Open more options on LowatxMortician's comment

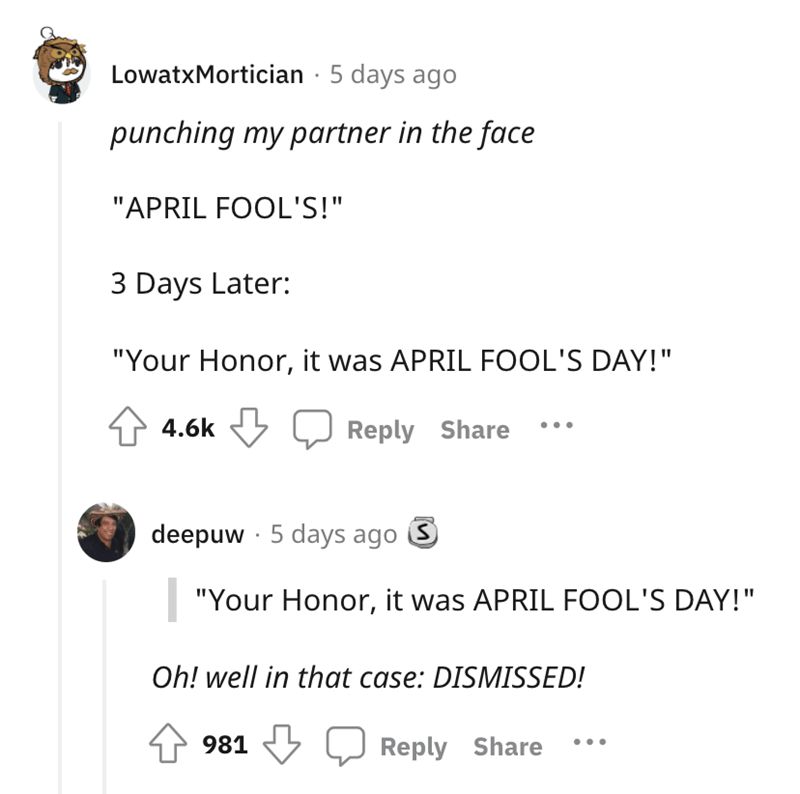(x=557, y=425)
